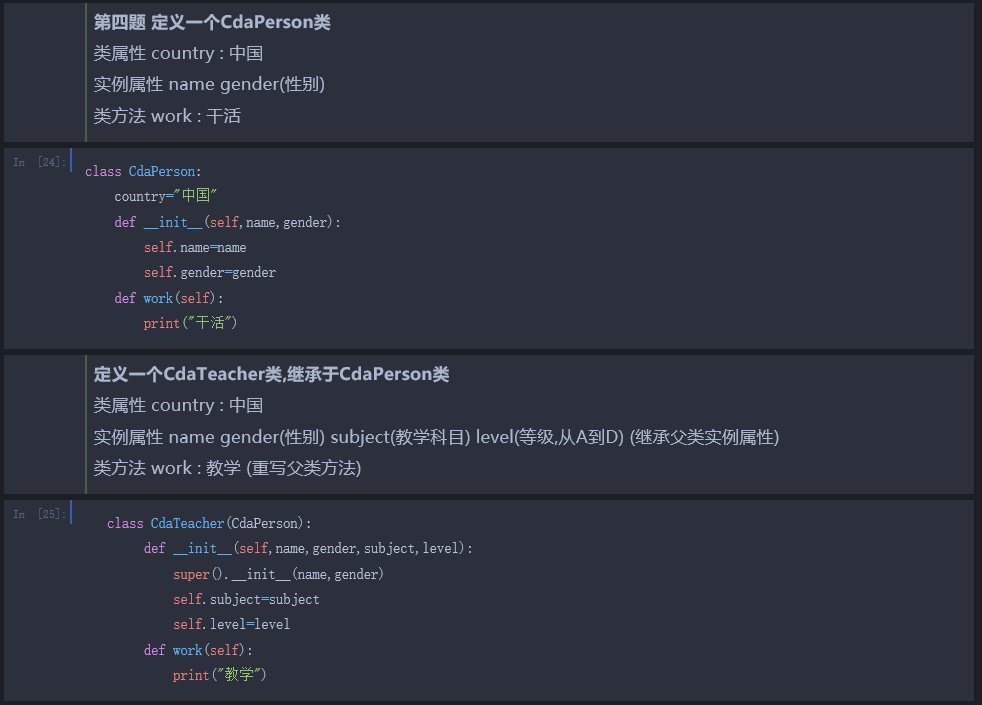Click the __init__ definition with subject,level parameters
The image size is (982, 705).
coord(308,548)
